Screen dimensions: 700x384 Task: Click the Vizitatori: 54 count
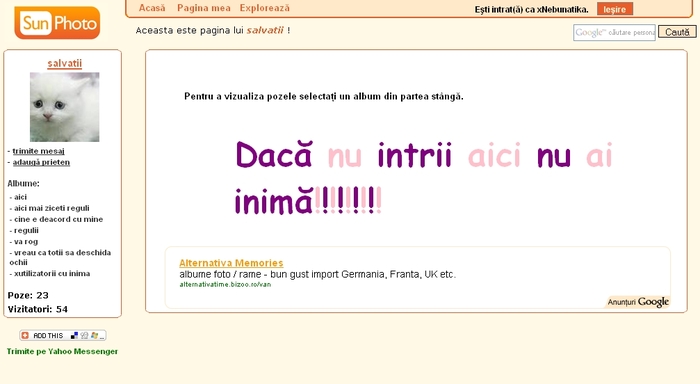tap(38, 309)
